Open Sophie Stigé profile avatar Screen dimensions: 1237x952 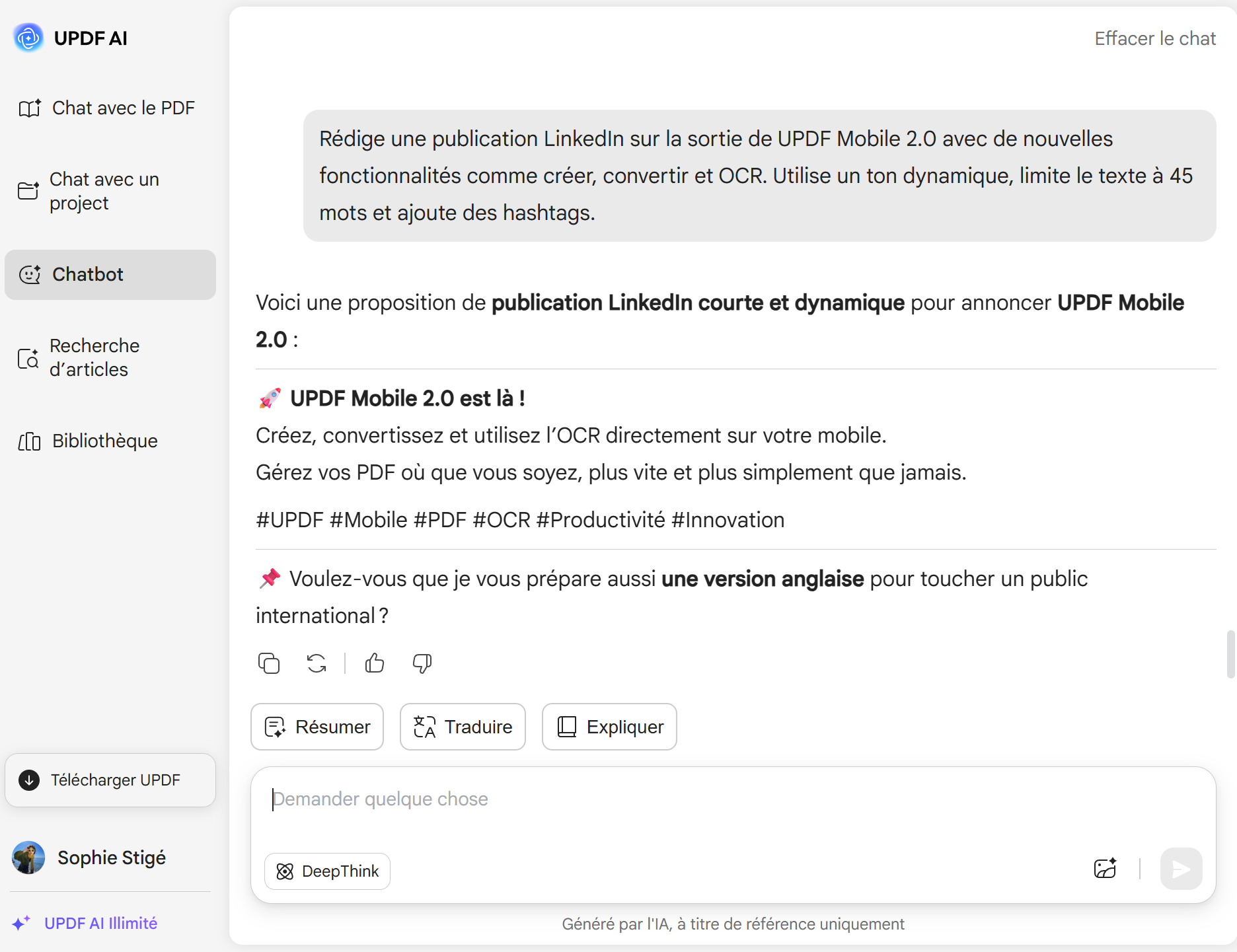coord(28,858)
